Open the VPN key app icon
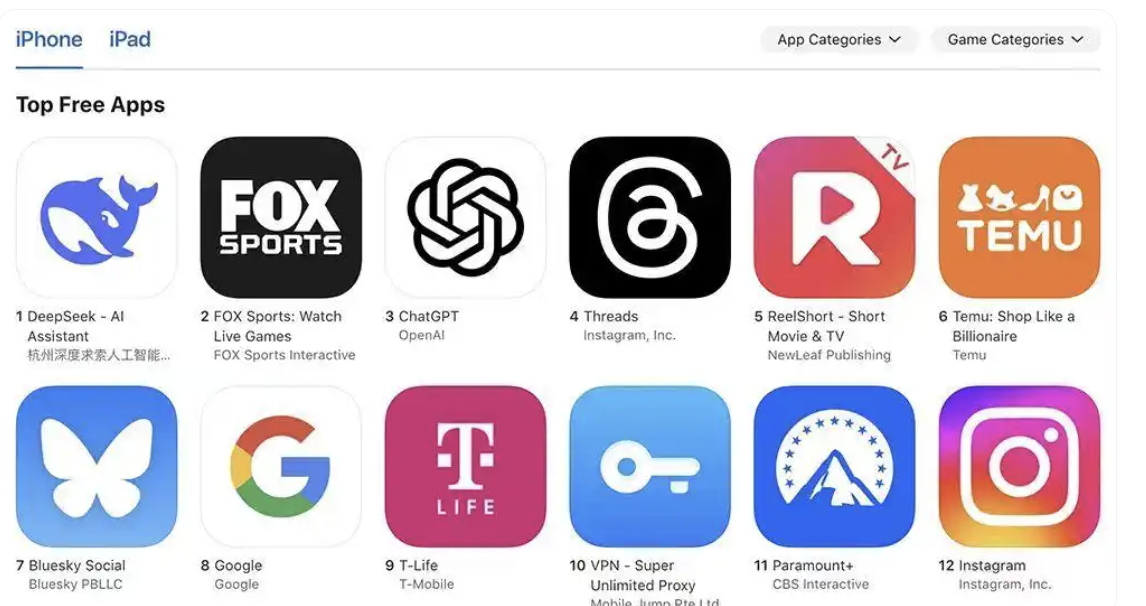The image size is (1146, 606). 650,466
